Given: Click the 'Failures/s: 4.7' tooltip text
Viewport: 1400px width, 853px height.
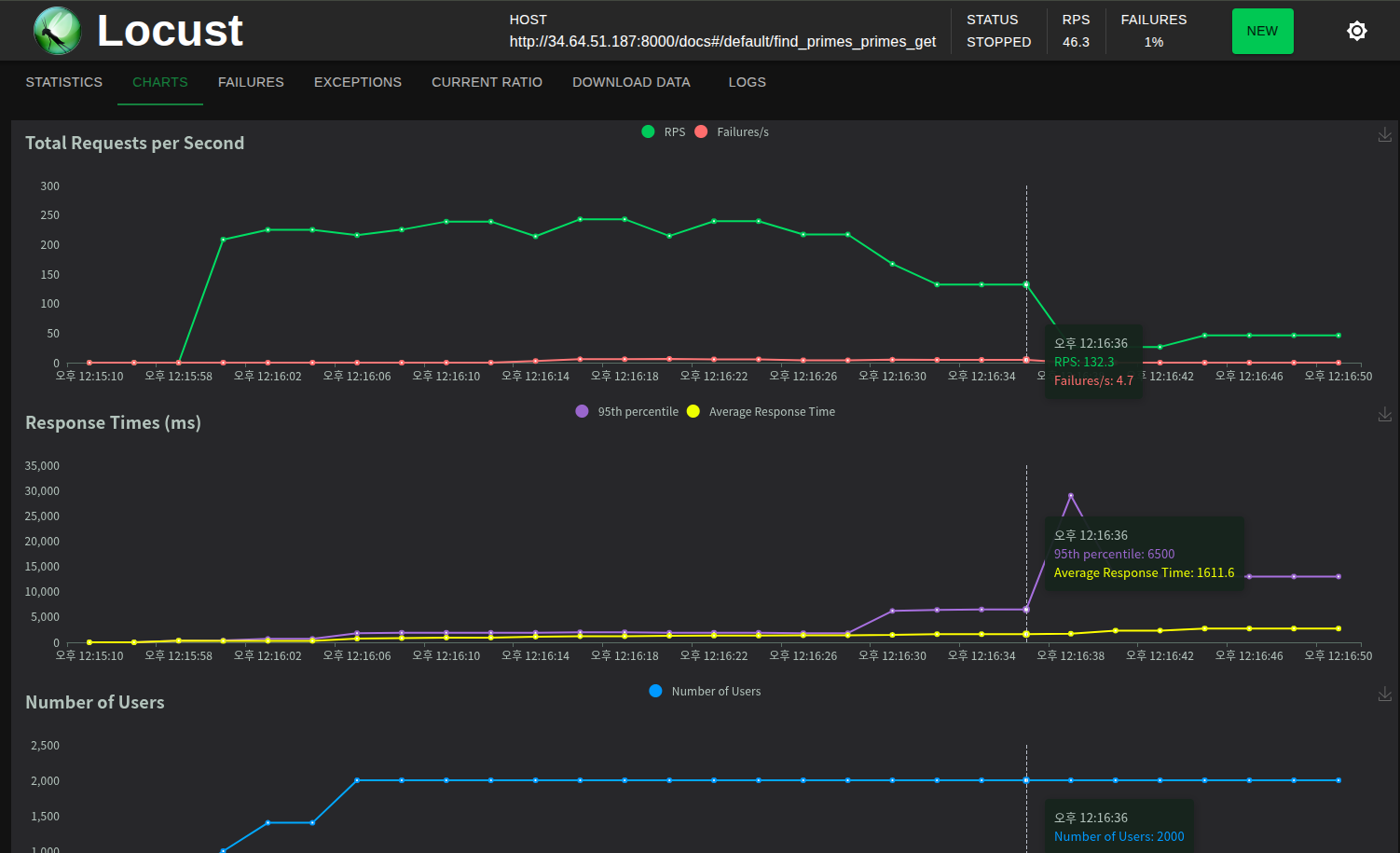Looking at the screenshot, I should pos(1094,380).
